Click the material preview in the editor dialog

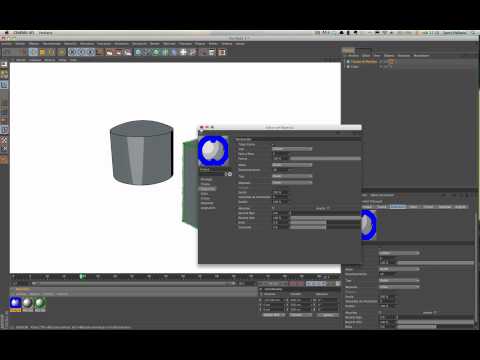[213, 151]
